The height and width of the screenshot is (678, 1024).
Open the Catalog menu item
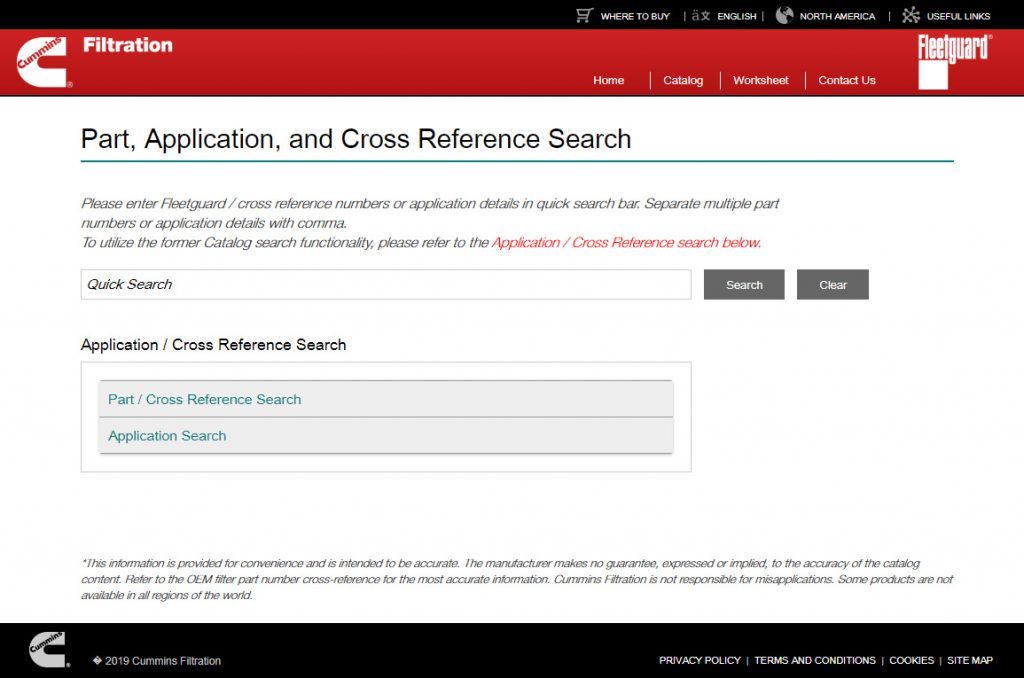pos(683,80)
